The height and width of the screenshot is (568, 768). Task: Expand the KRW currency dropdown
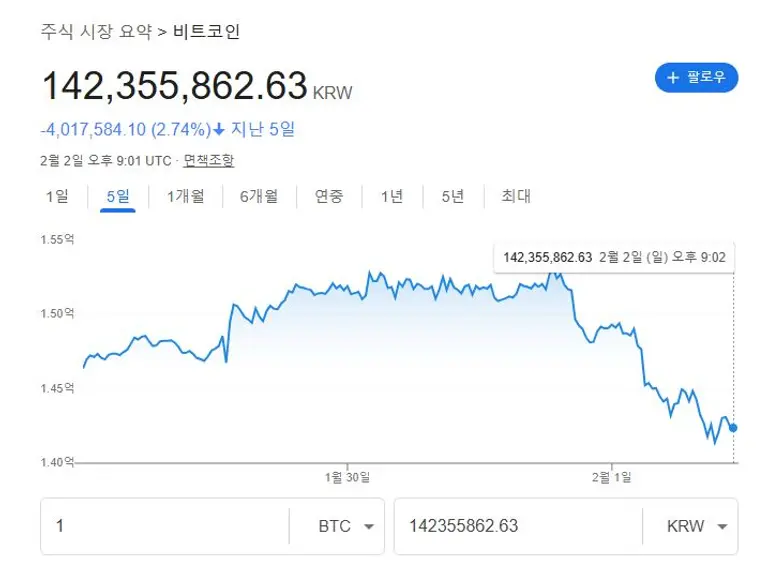(x=694, y=526)
